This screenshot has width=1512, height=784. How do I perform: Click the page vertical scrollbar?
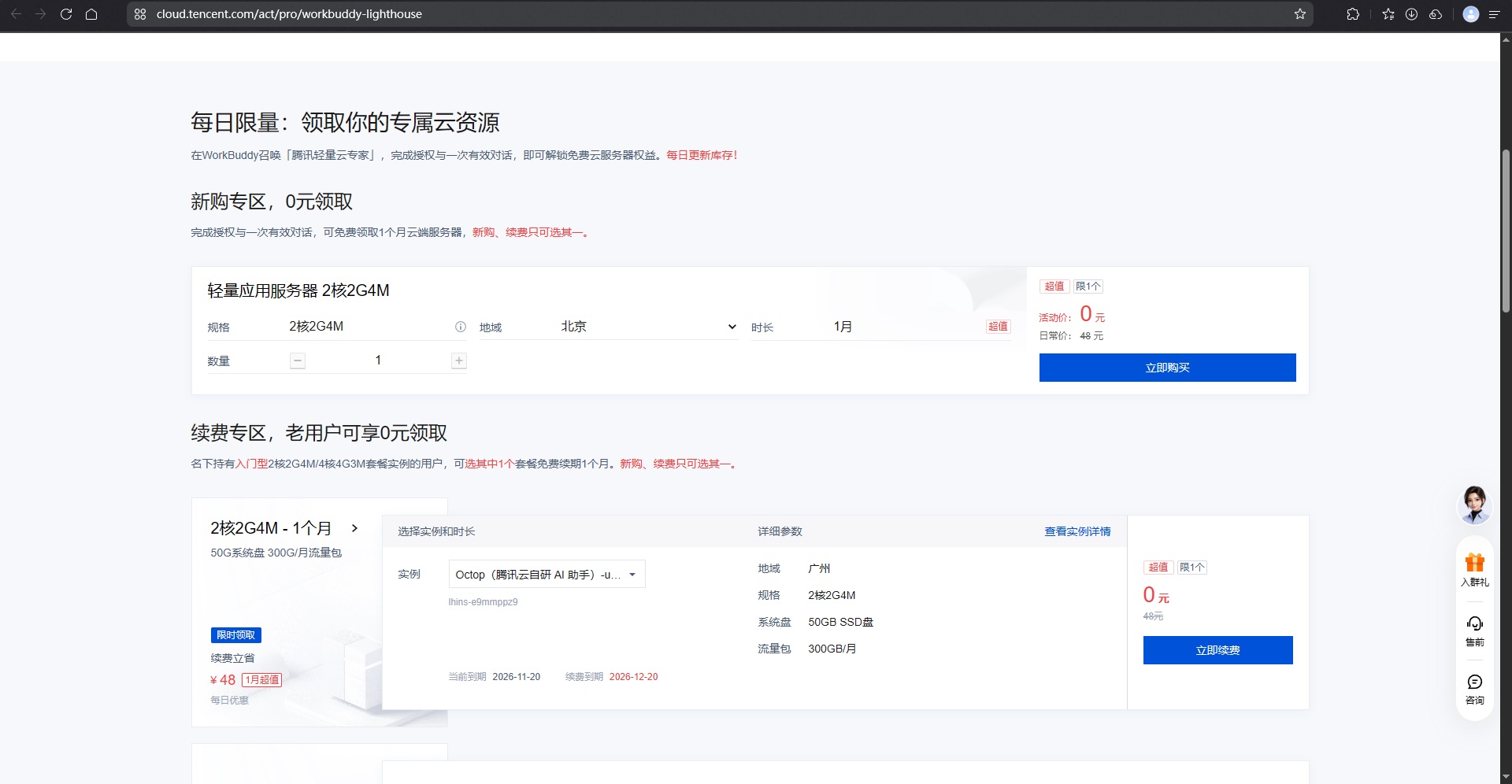tap(1506, 232)
